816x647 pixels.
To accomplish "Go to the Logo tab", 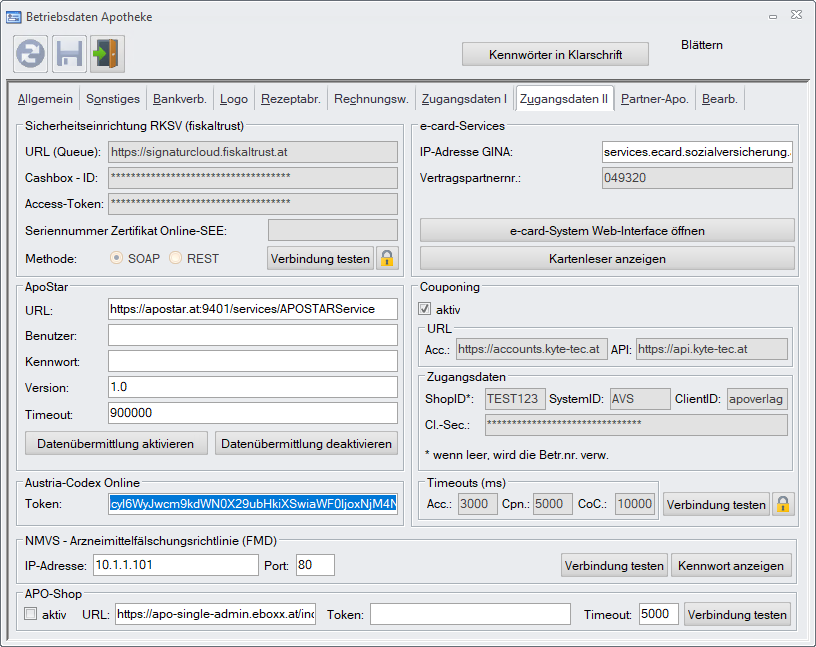I will [x=234, y=99].
